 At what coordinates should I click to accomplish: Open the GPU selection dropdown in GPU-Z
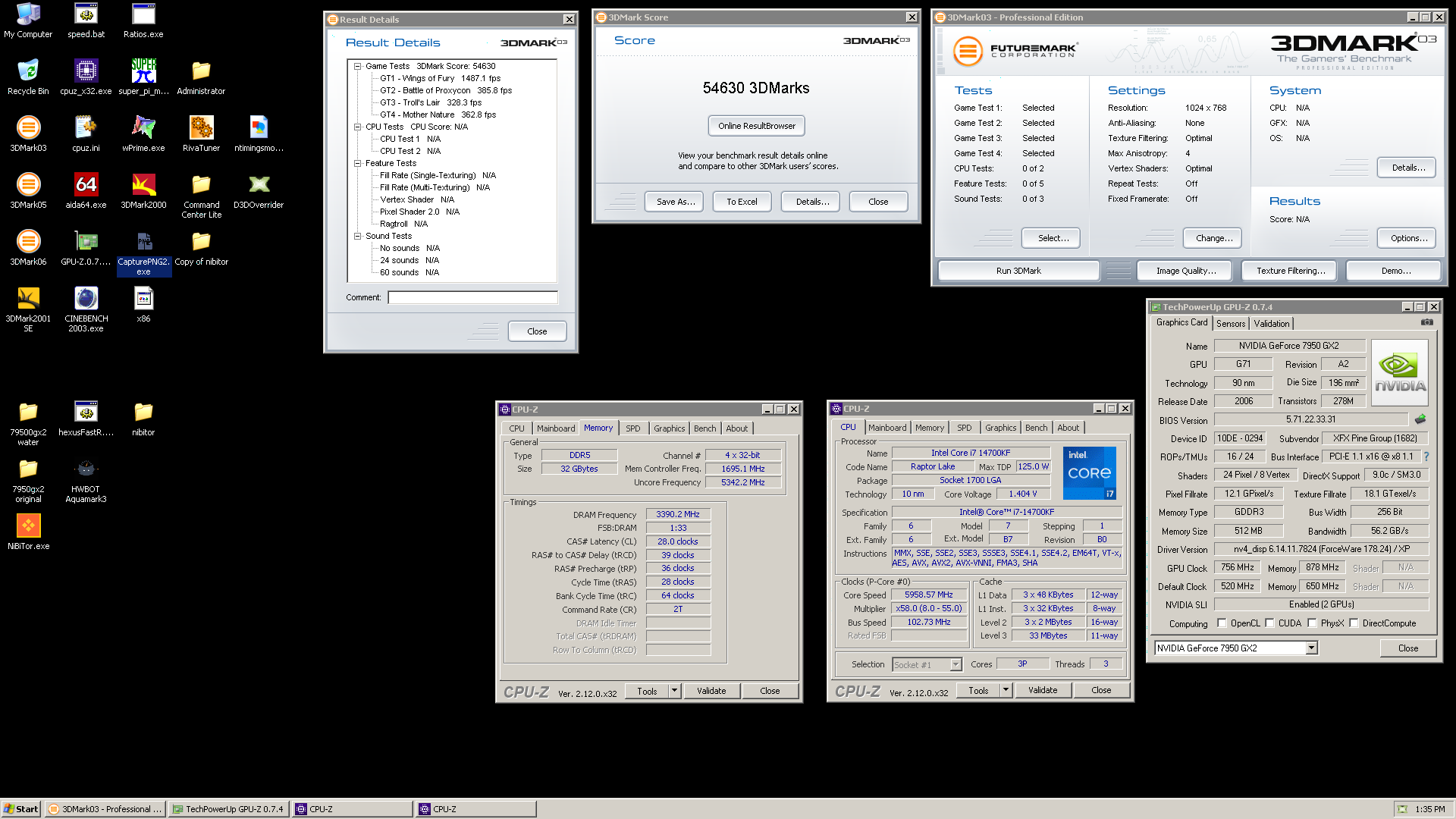[1311, 648]
